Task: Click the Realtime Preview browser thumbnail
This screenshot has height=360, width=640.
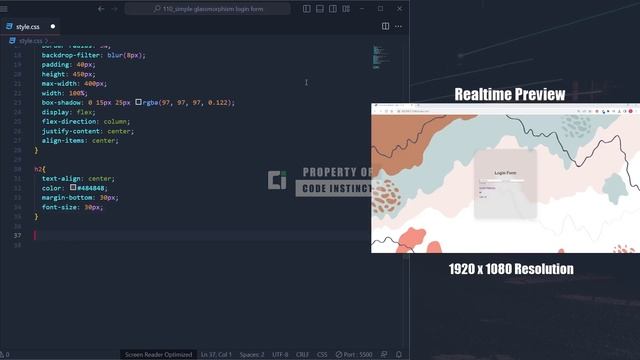Action: (x=505, y=178)
